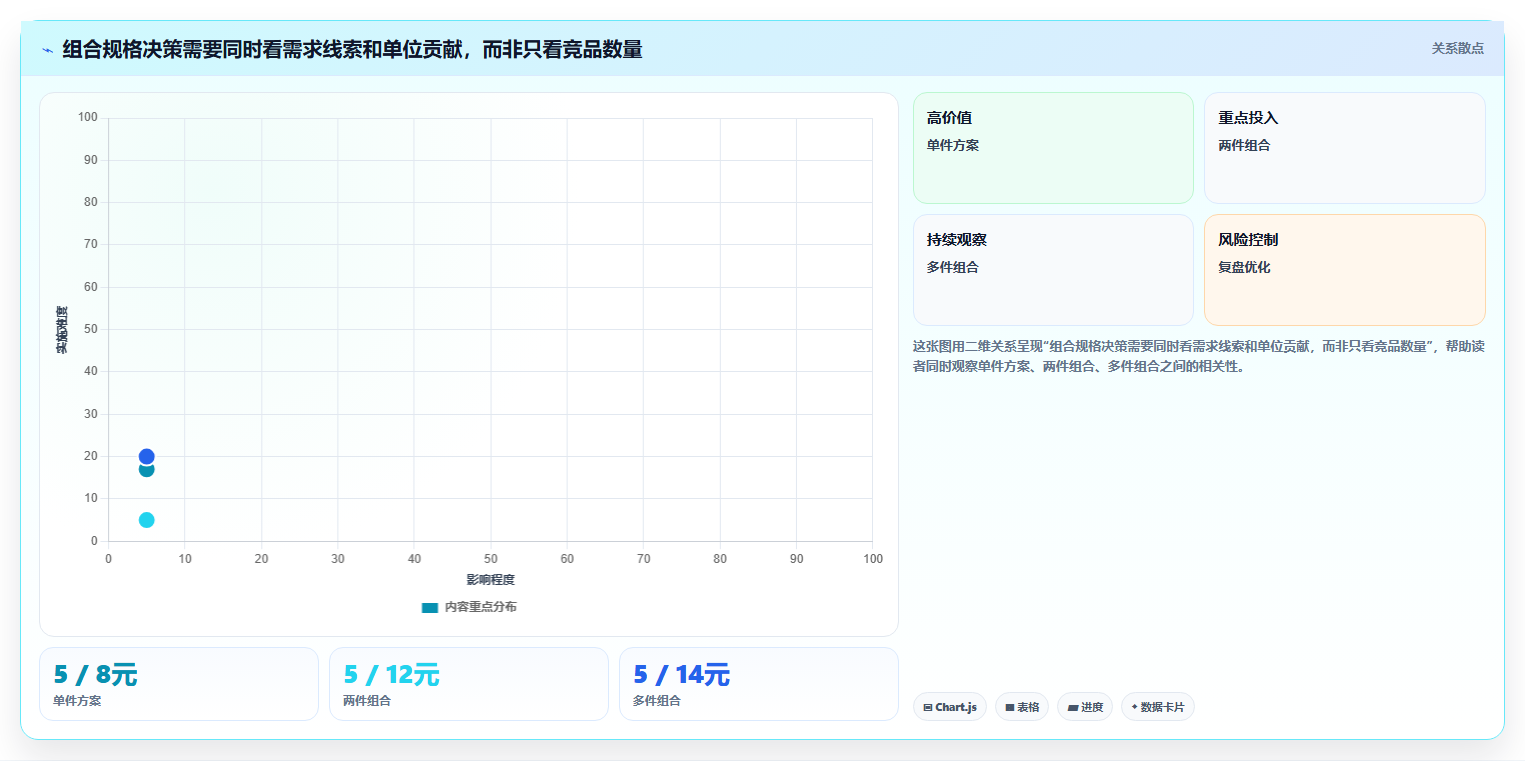
Task: Select the 表格 tag chip
Action: click(x=1022, y=707)
